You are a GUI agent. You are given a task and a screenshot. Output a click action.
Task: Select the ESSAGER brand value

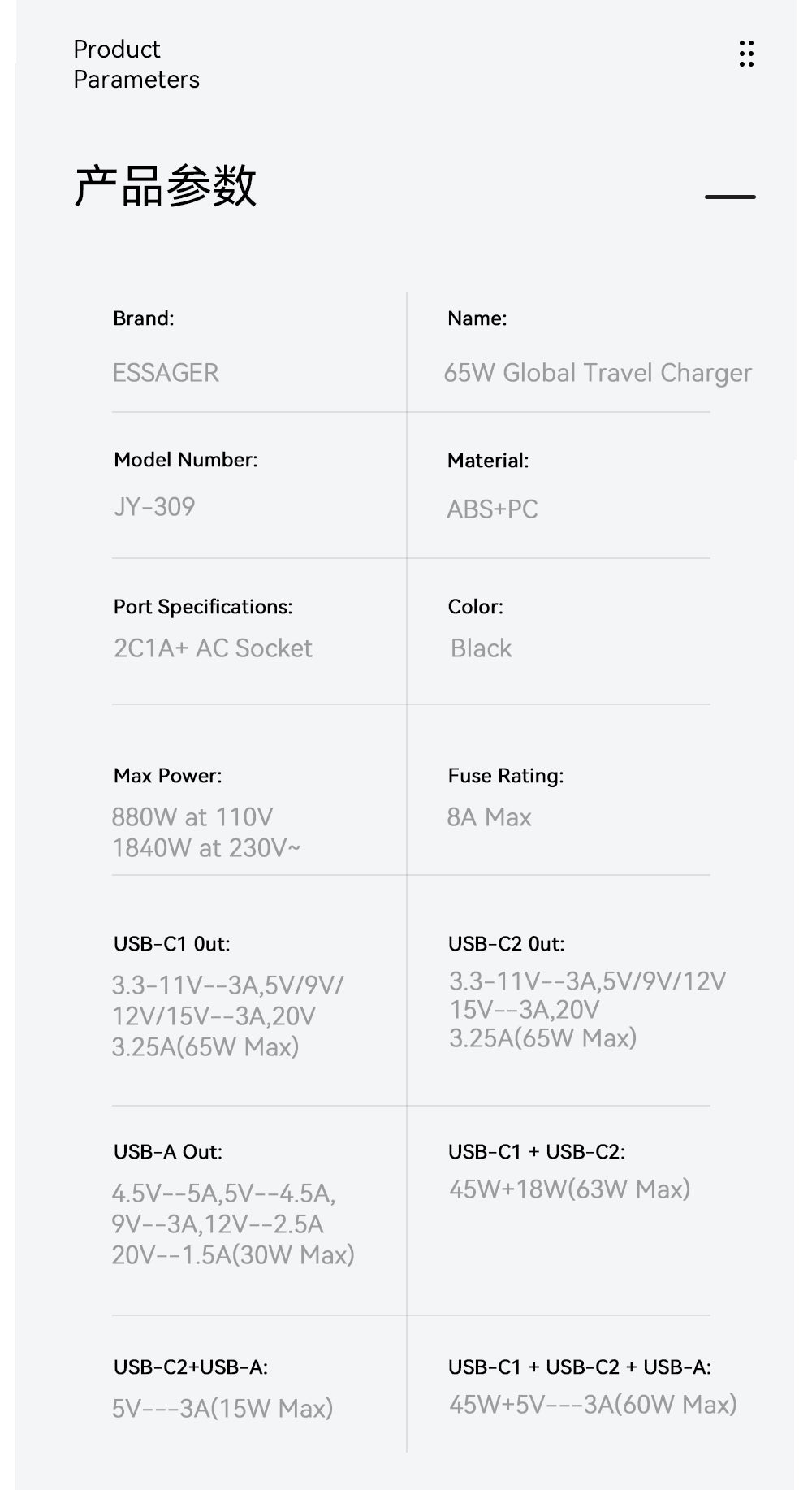click(x=166, y=373)
